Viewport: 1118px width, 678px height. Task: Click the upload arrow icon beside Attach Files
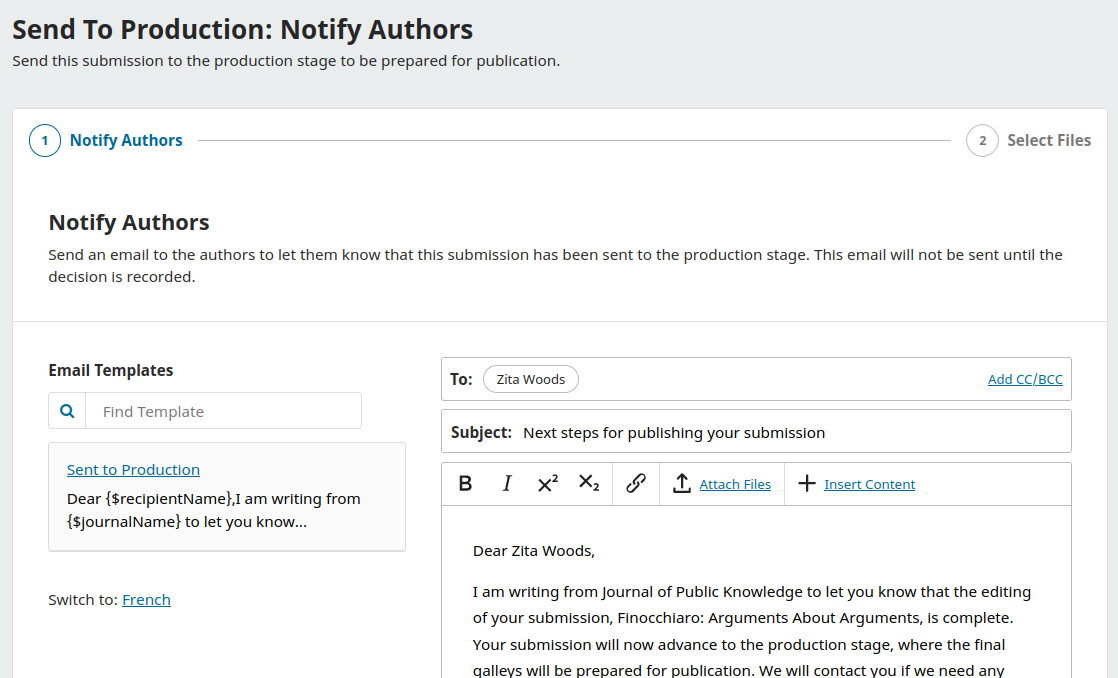(682, 484)
